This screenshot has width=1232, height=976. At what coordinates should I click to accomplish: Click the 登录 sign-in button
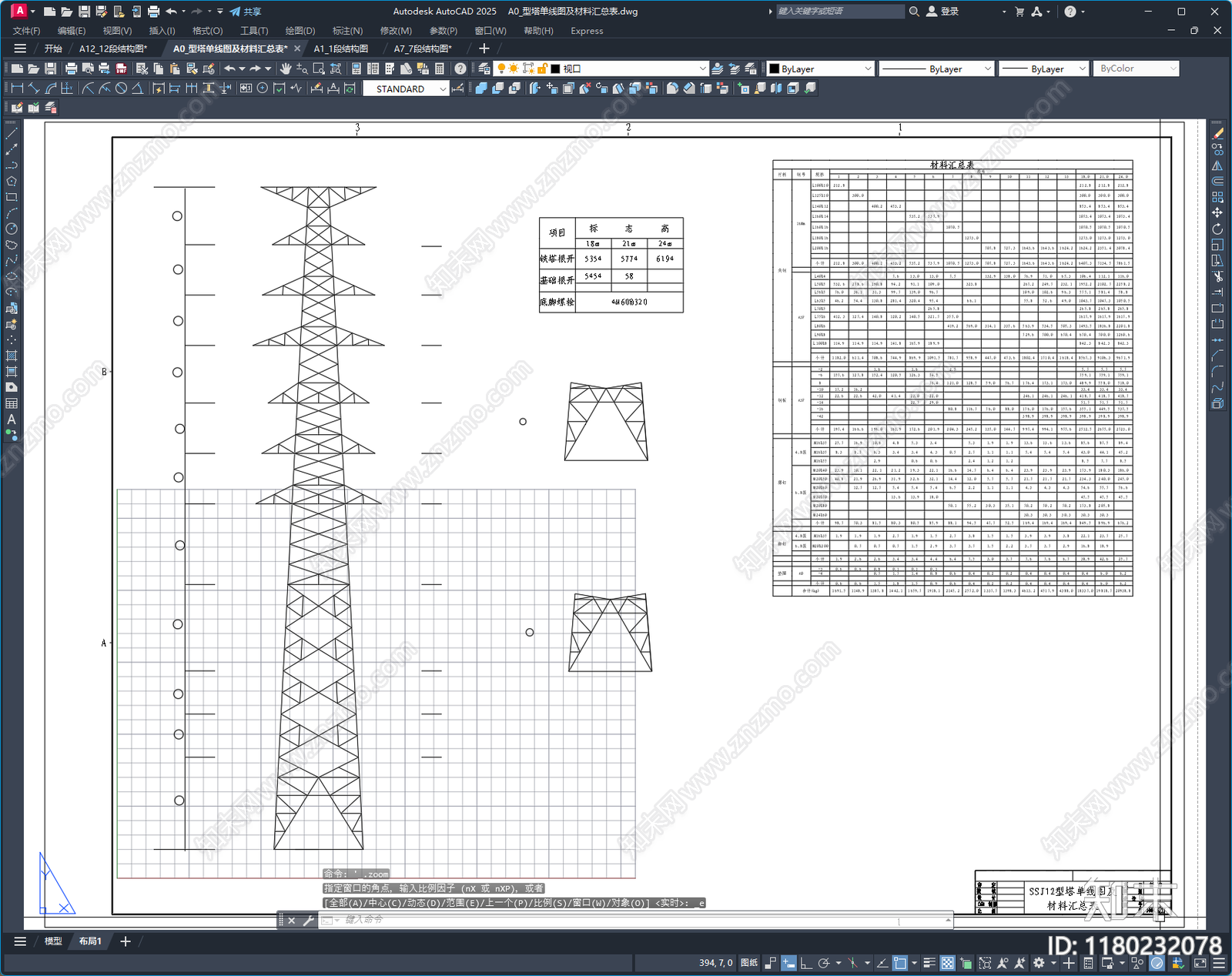pyautogui.click(x=942, y=12)
